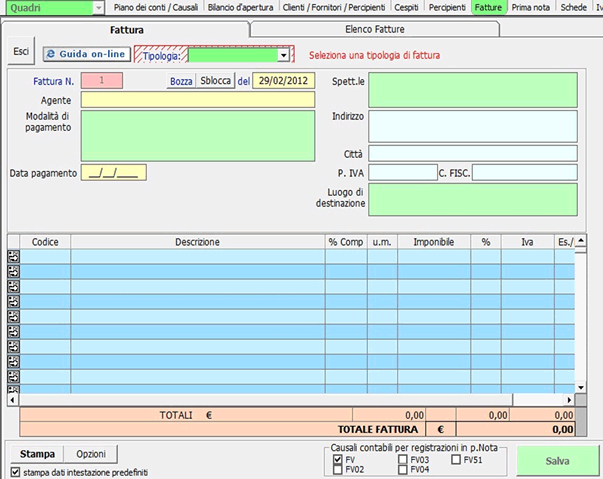Image resolution: width=603 pixels, height=479 pixels.
Task: Click the second row's selector icon
Action: tap(13, 271)
